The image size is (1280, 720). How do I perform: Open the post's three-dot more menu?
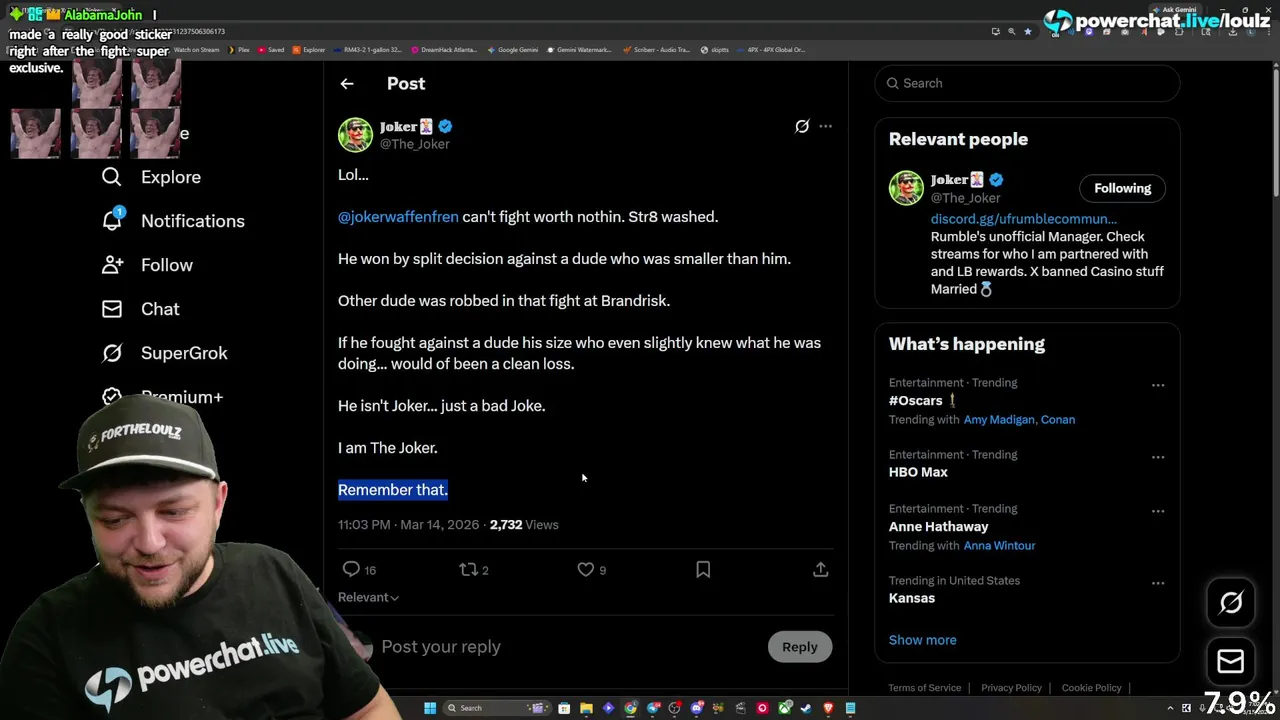[x=825, y=126]
